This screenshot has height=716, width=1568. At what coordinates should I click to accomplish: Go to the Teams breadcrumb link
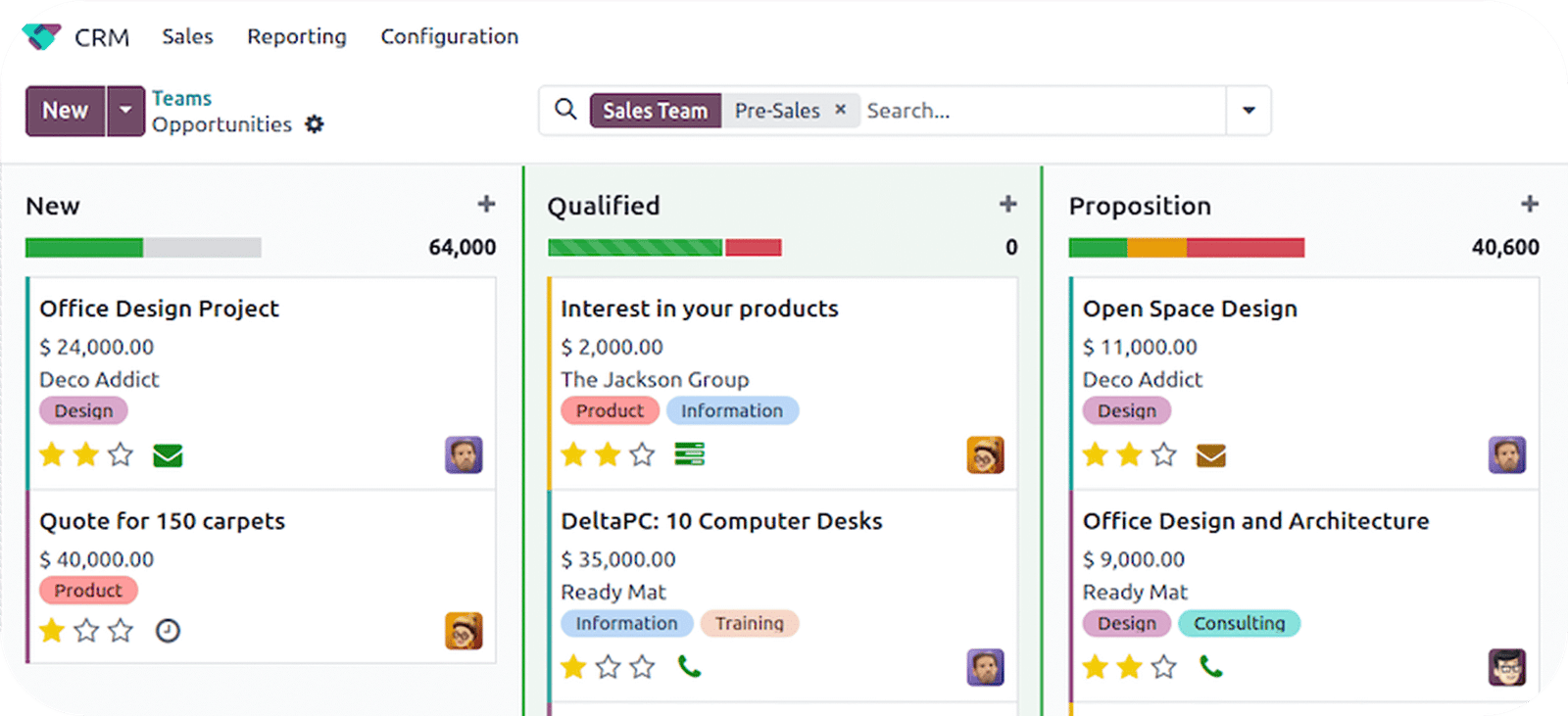[181, 98]
